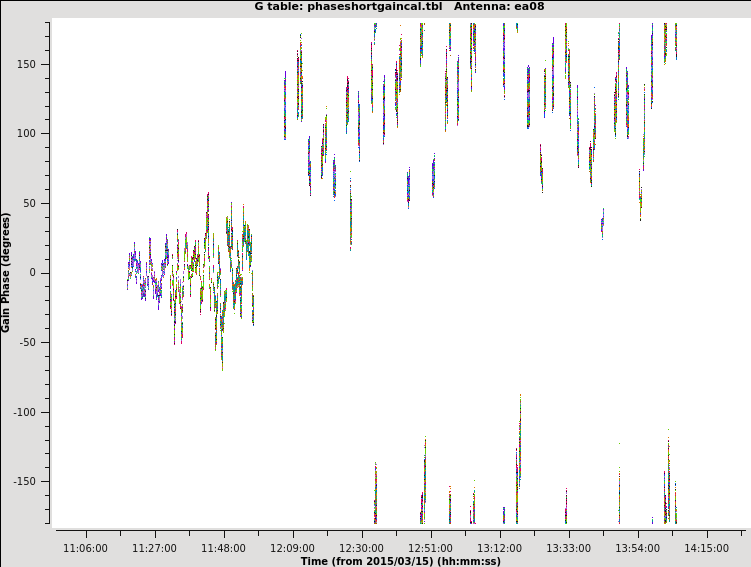Click the 13:33:00 time tick label
The image size is (751, 567).
568,548
